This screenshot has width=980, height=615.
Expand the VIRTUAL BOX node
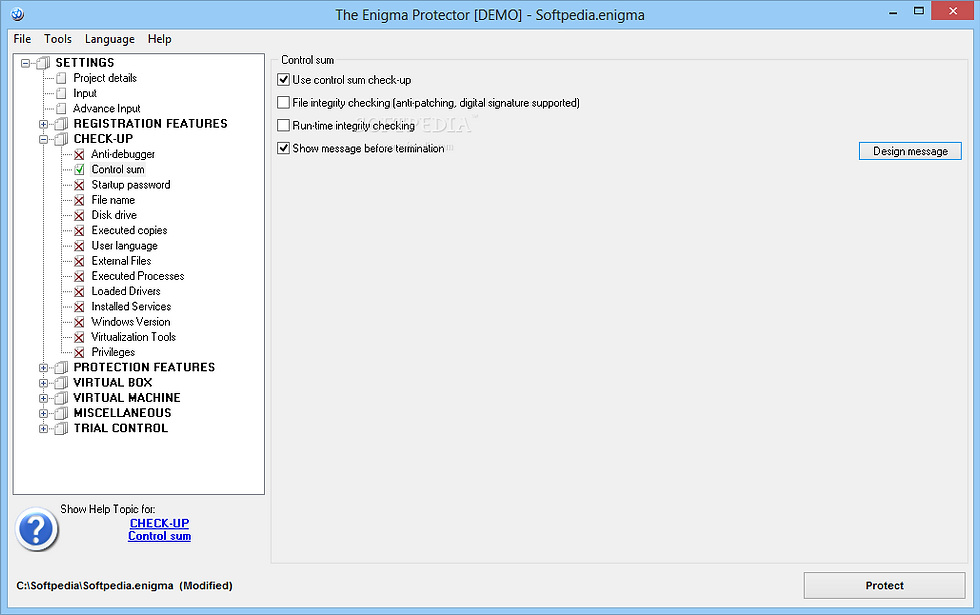tap(44, 382)
